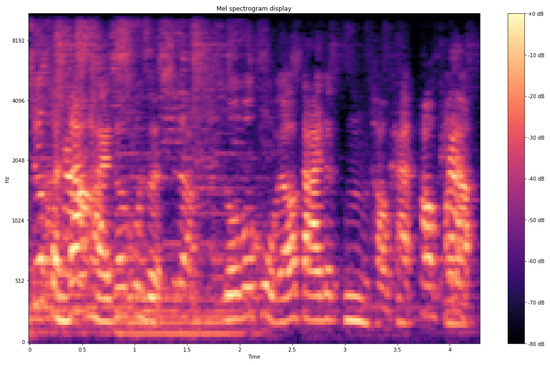Image resolution: width=550 pixels, height=365 pixels.
Task: Click the '-80 dB' colorbar label
Action: pos(536,344)
